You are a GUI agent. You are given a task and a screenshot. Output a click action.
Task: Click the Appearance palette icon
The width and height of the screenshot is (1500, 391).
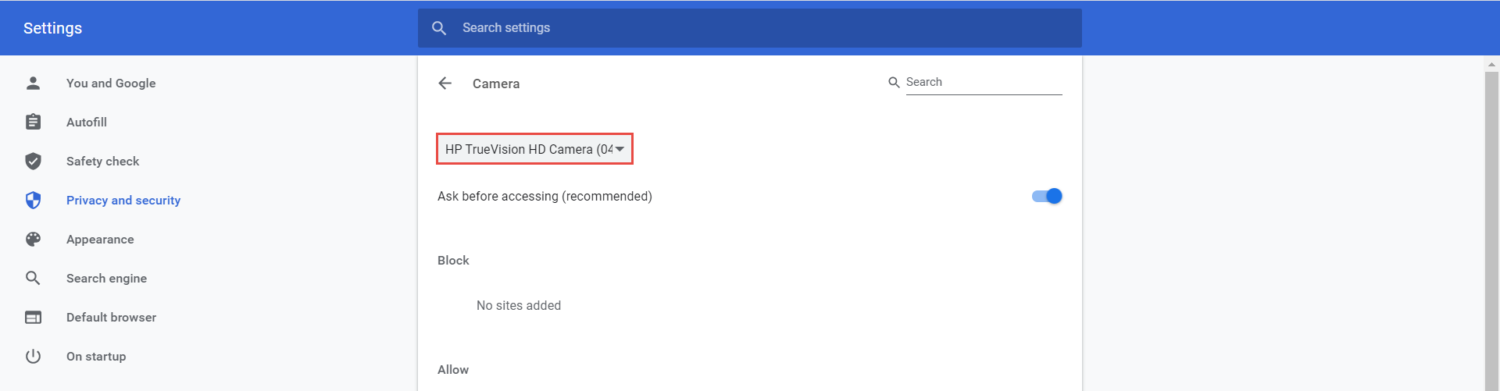pos(33,239)
